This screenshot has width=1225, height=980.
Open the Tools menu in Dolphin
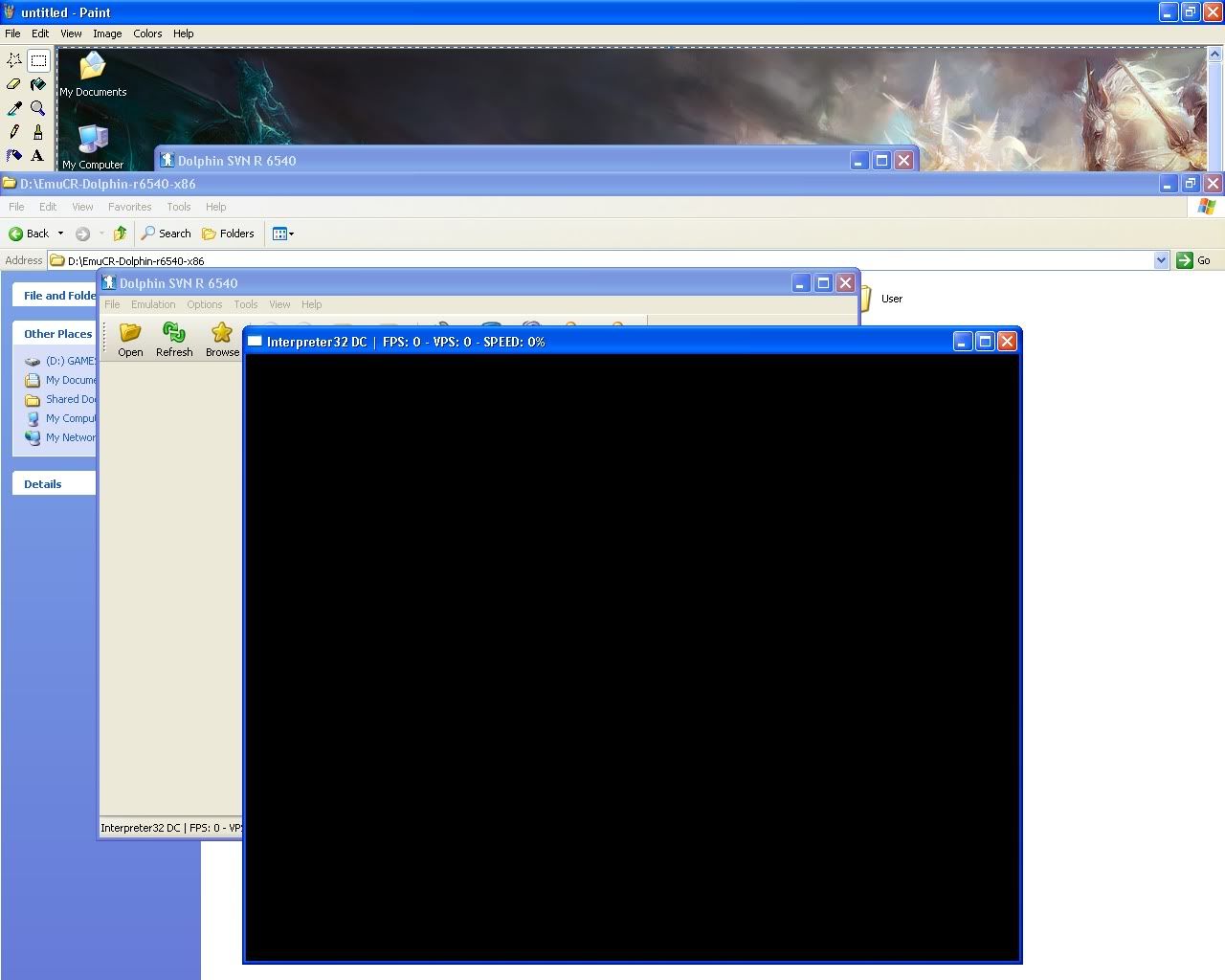246,304
